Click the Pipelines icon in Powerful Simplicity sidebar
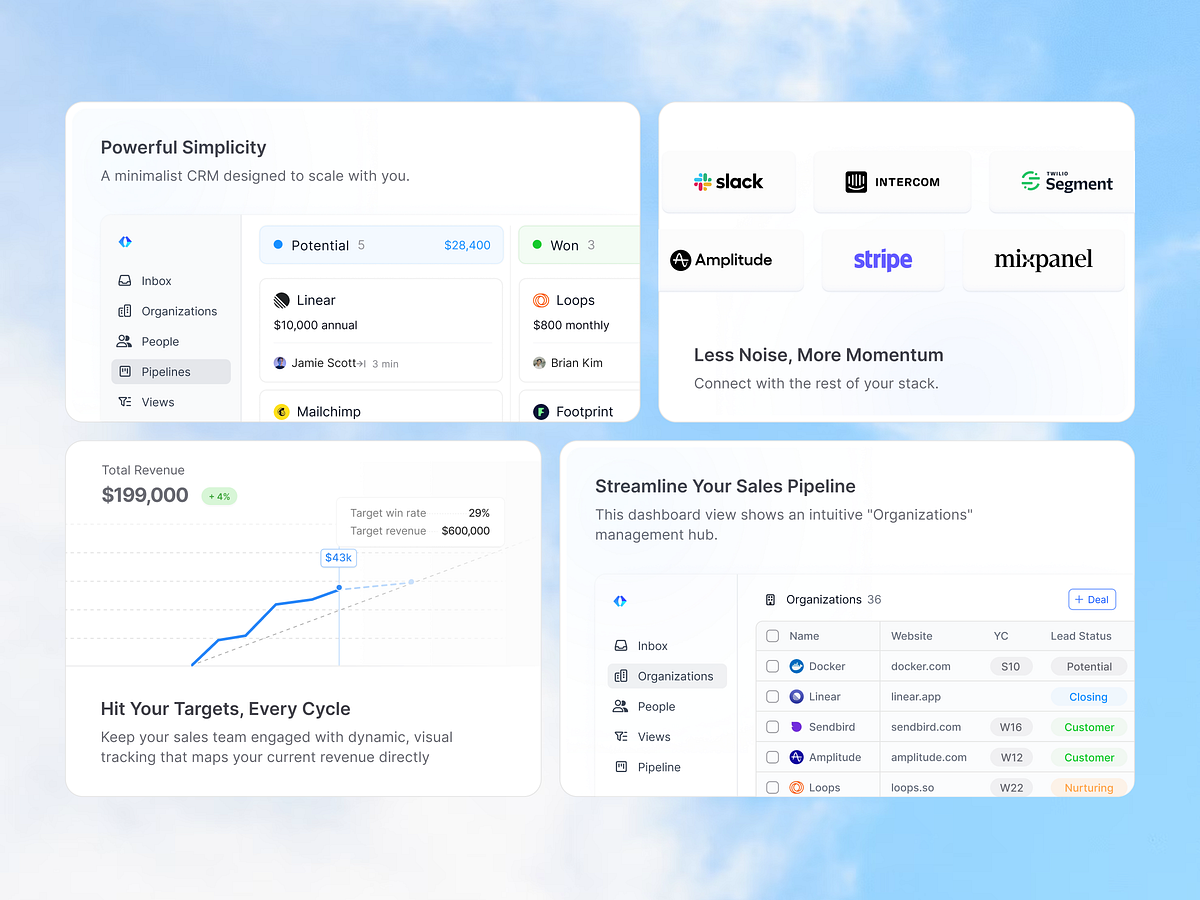This screenshot has height=900, width=1200. tap(125, 372)
